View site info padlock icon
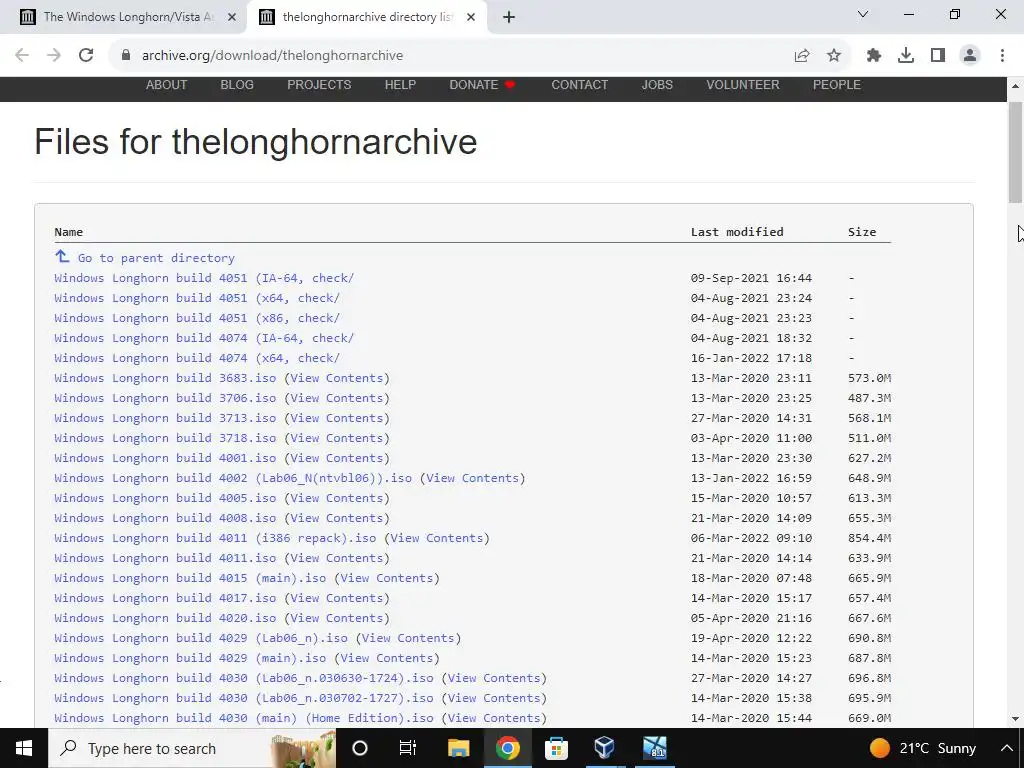Image resolution: width=1024 pixels, height=768 pixels. (126, 56)
